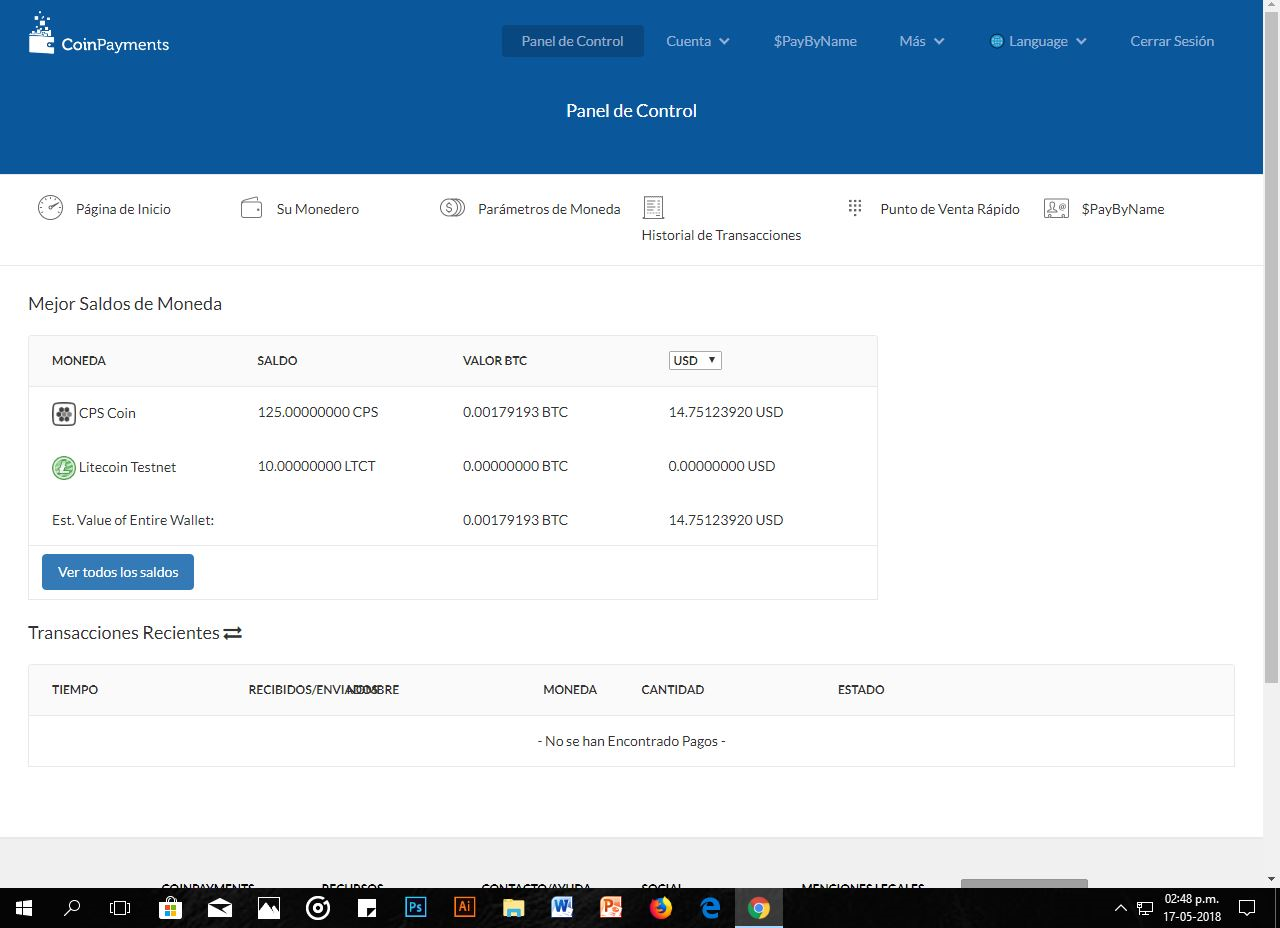Go to Panel de Control tab
Screen dimensions: 1280x928
[x=572, y=41]
